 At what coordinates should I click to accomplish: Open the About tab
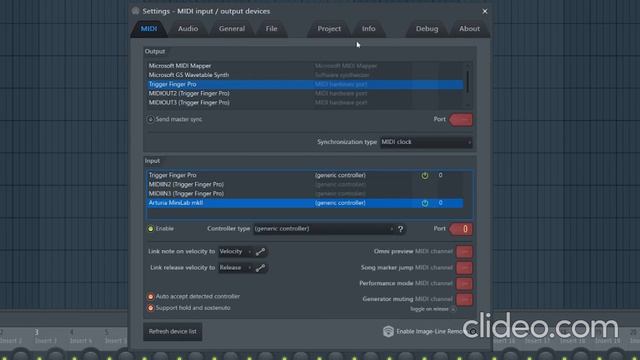coord(469,29)
